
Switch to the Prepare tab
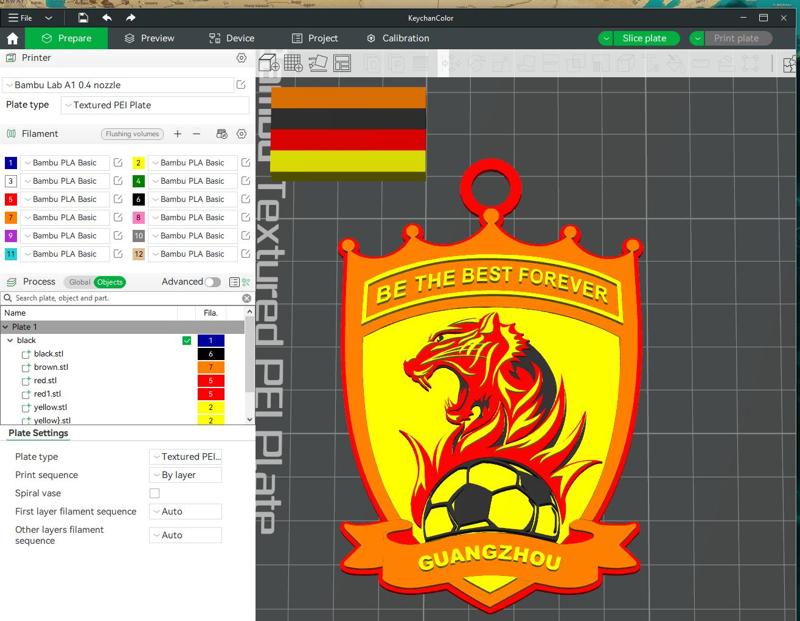point(66,38)
